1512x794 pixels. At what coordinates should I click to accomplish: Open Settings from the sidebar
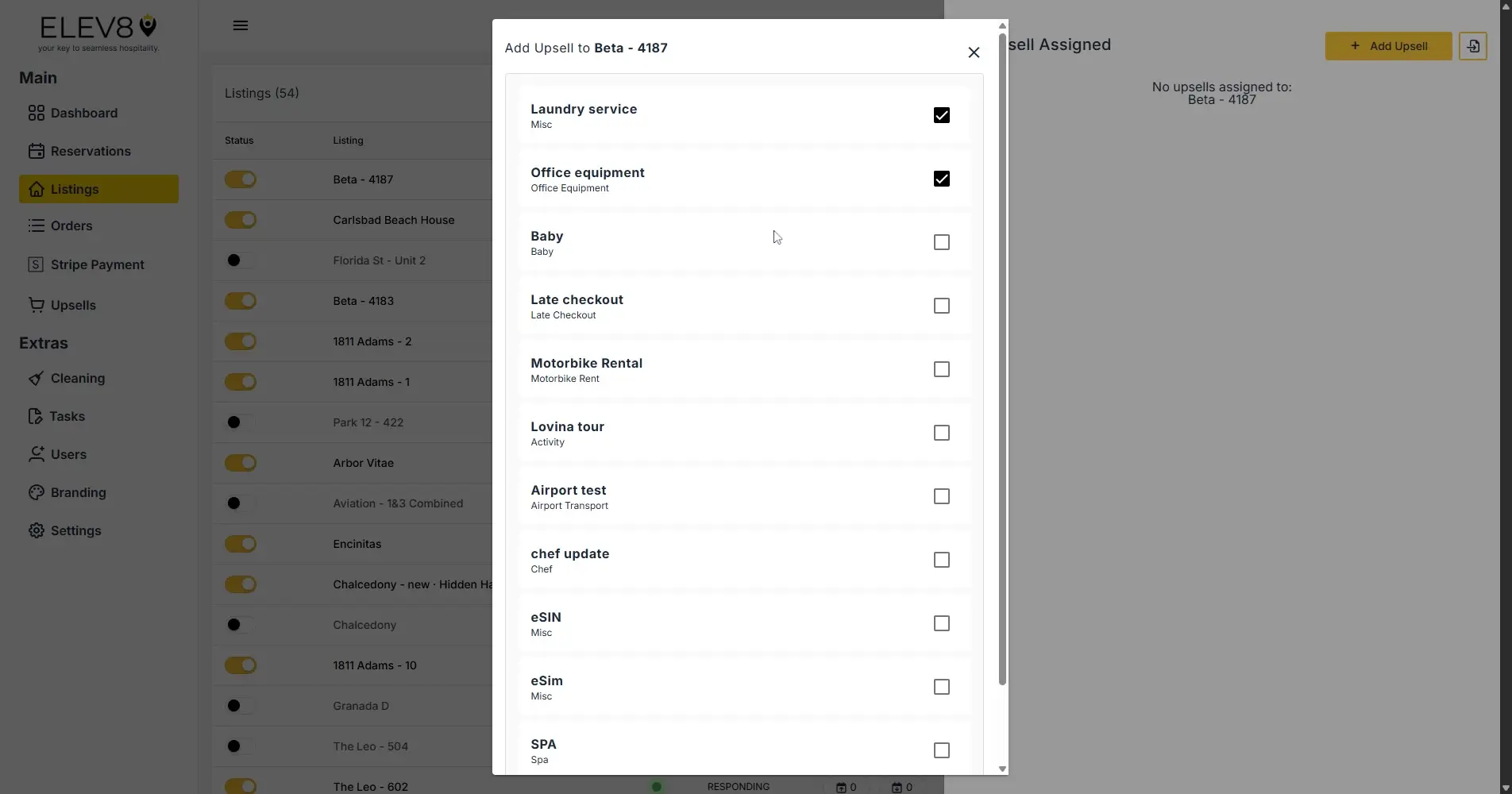(75, 530)
